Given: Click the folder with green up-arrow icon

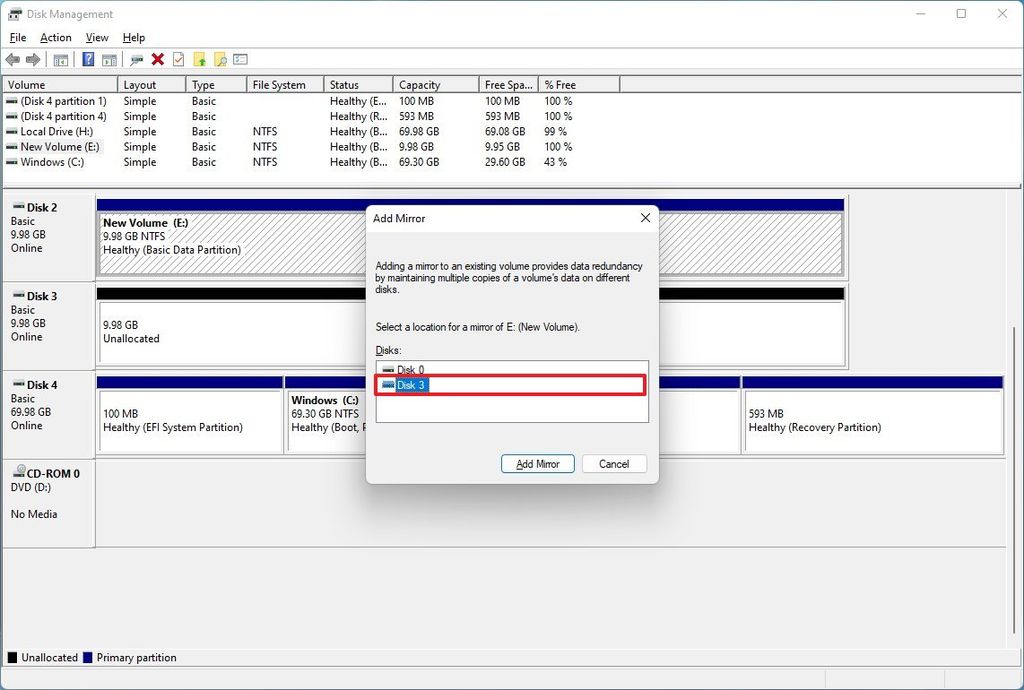Looking at the screenshot, I should (200, 59).
